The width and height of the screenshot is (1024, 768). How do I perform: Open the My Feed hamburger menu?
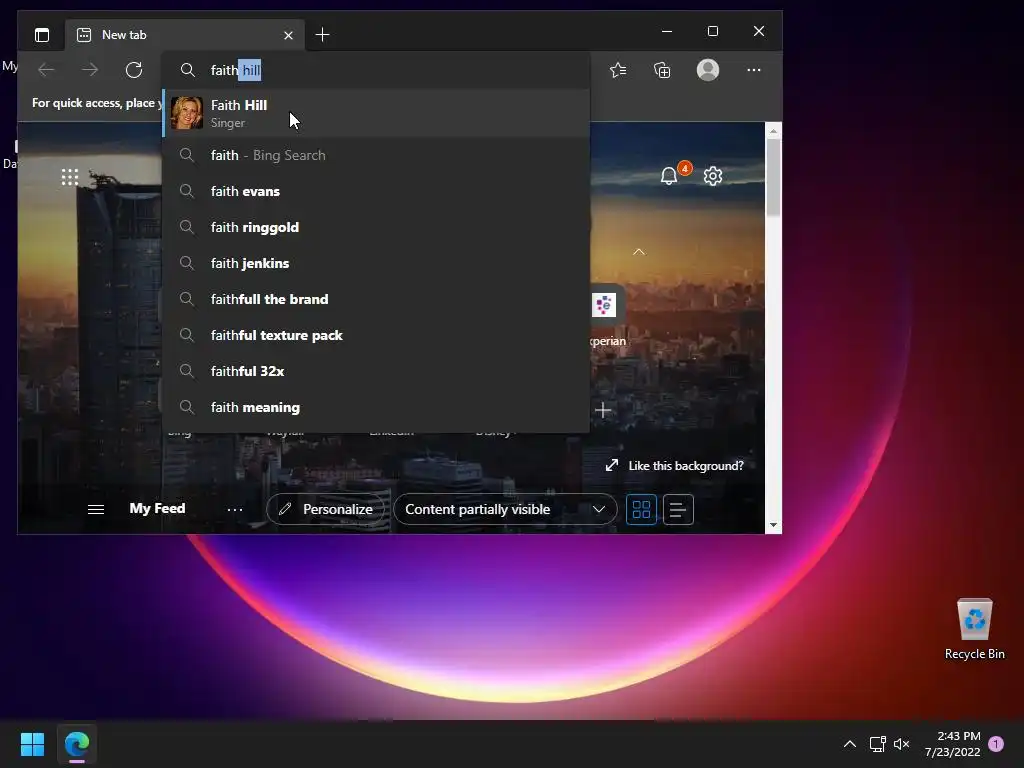point(96,509)
